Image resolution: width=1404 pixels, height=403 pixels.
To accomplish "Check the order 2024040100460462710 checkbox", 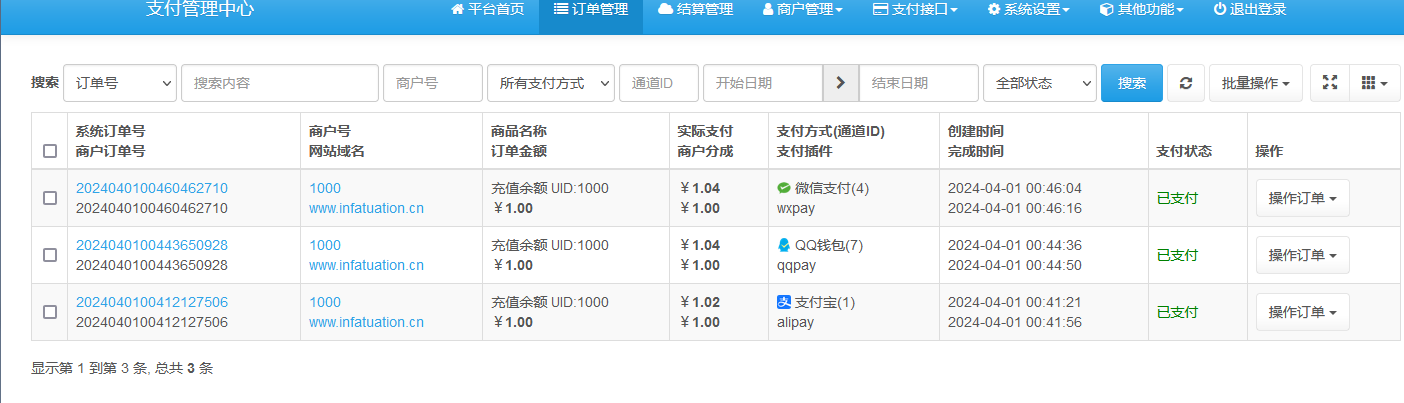I will 50,198.
